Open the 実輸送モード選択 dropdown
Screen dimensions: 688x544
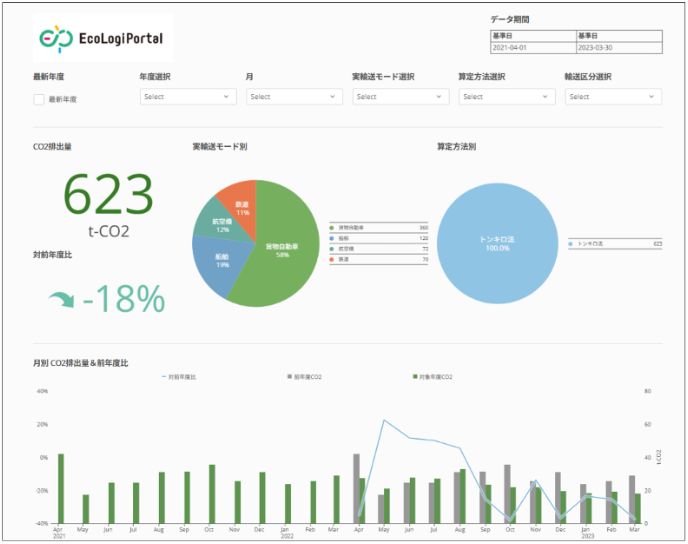coord(400,97)
